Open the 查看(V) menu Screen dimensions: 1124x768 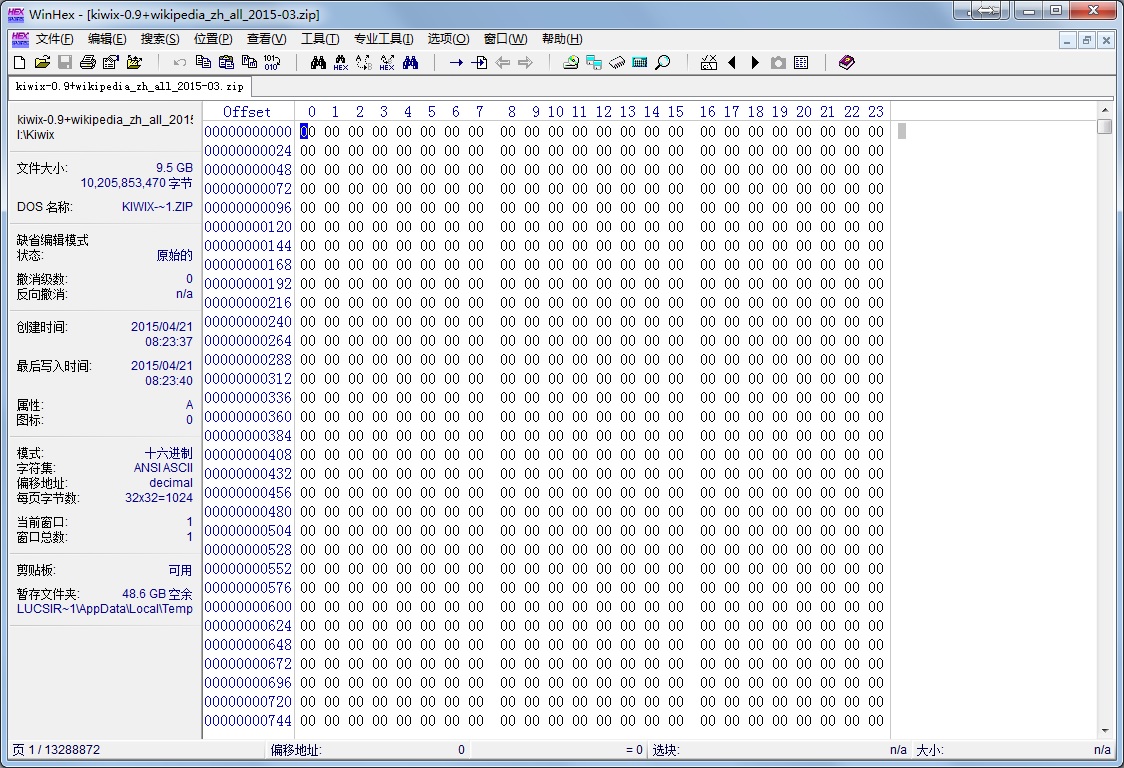(x=267, y=39)
